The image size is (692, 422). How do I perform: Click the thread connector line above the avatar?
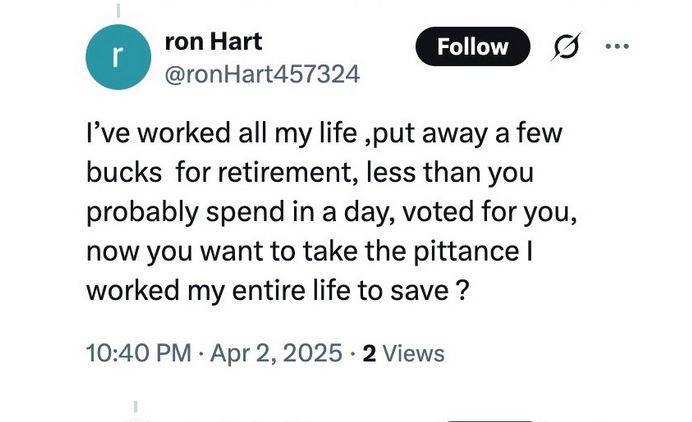tap(118, 10)
